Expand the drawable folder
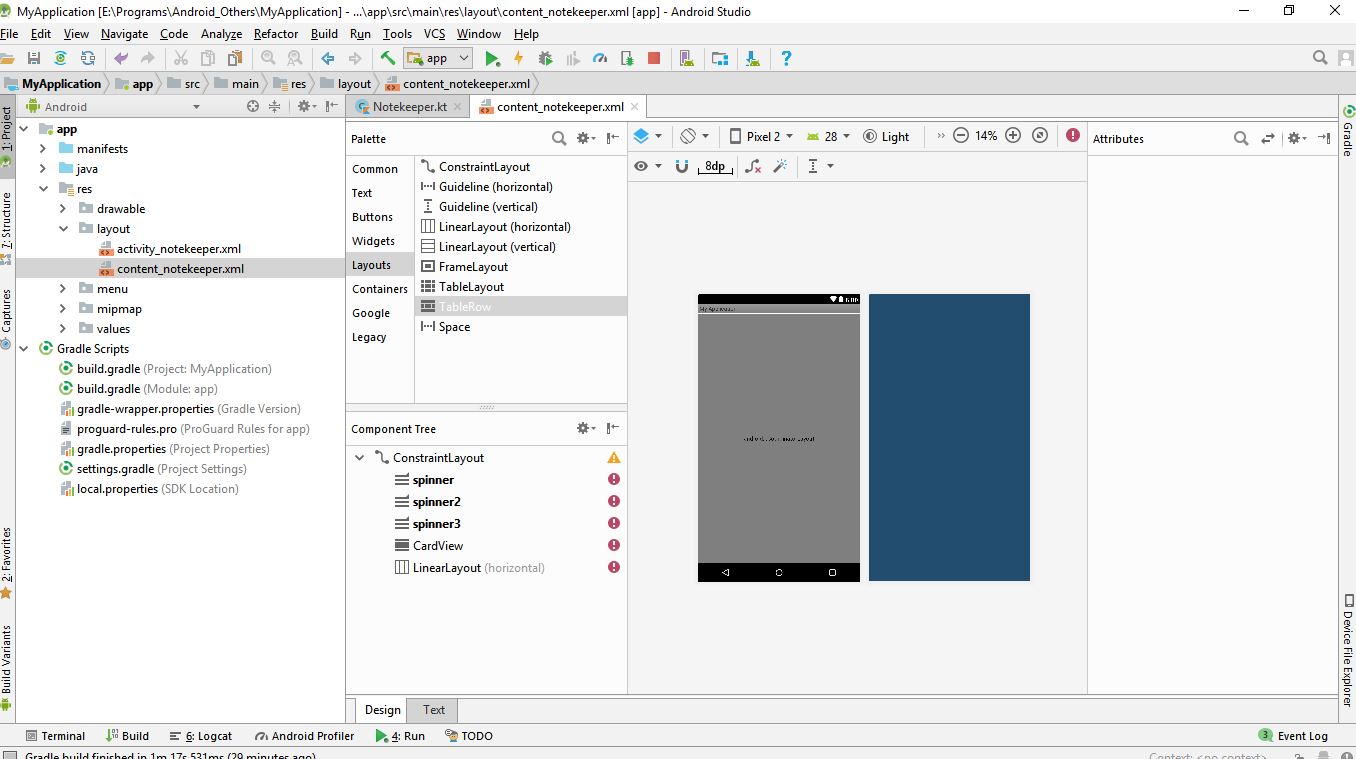Viewport: 1356px width, 759px height. [63, 208]
